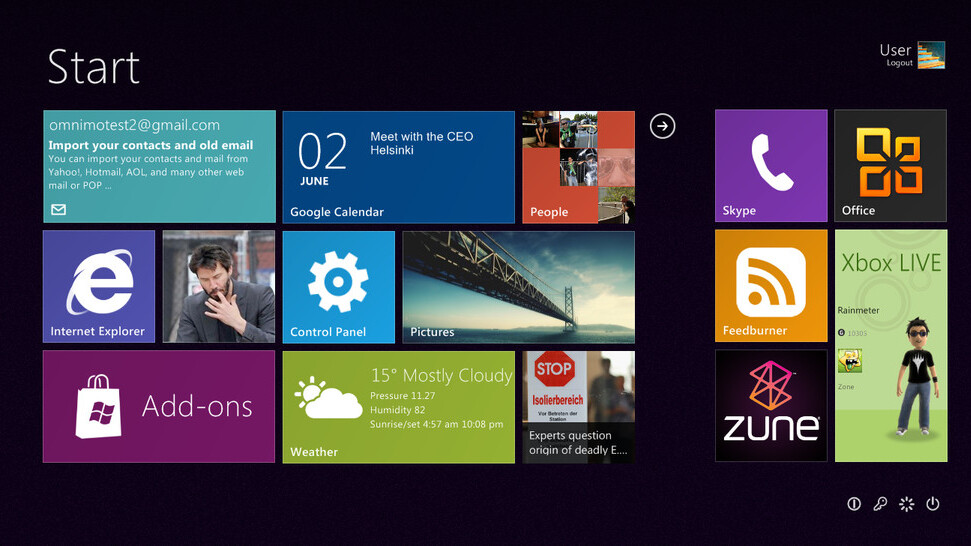
Task: Open the Google Calendar tile
Action: pos(399,167)
